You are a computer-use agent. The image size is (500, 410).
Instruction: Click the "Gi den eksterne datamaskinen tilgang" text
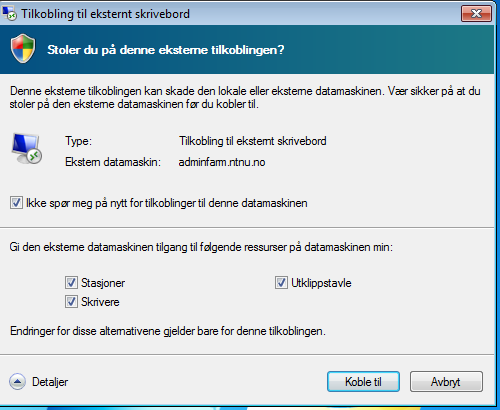[x=201, y=247]
